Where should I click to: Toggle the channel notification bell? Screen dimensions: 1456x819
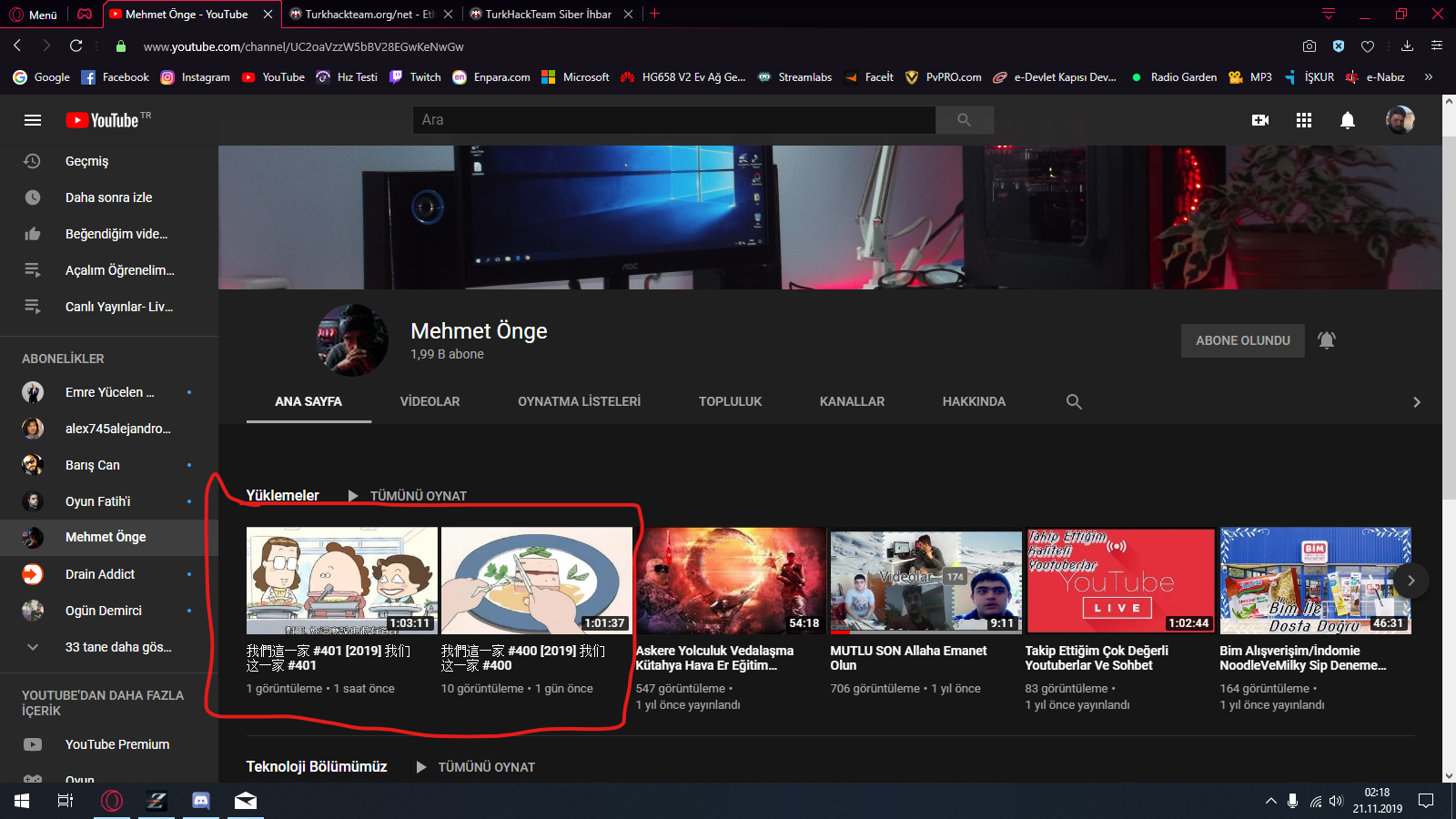1327,340
